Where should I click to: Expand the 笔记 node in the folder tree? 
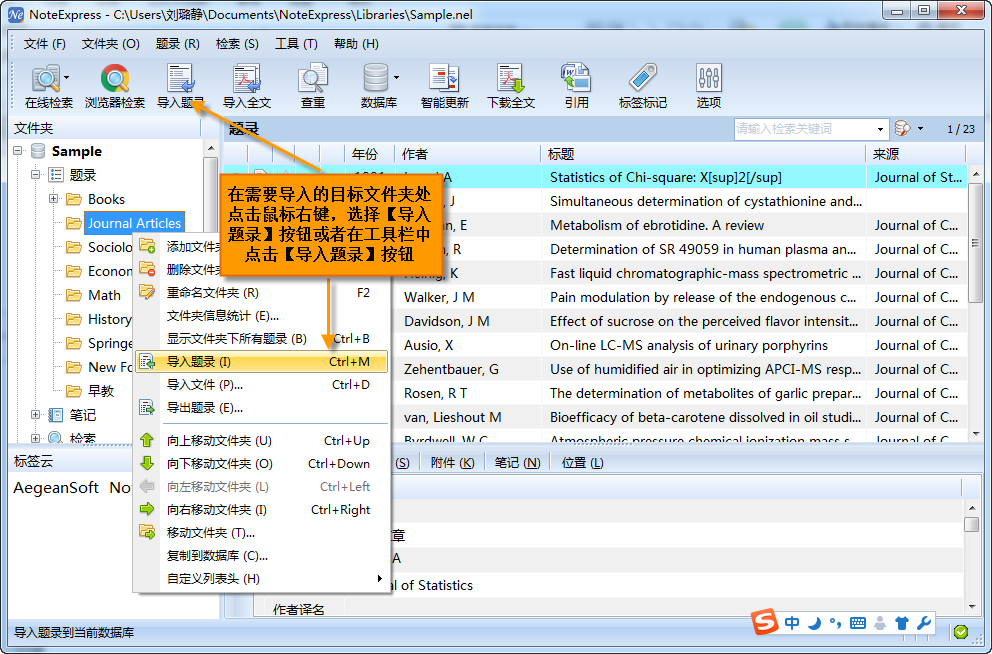36,415
